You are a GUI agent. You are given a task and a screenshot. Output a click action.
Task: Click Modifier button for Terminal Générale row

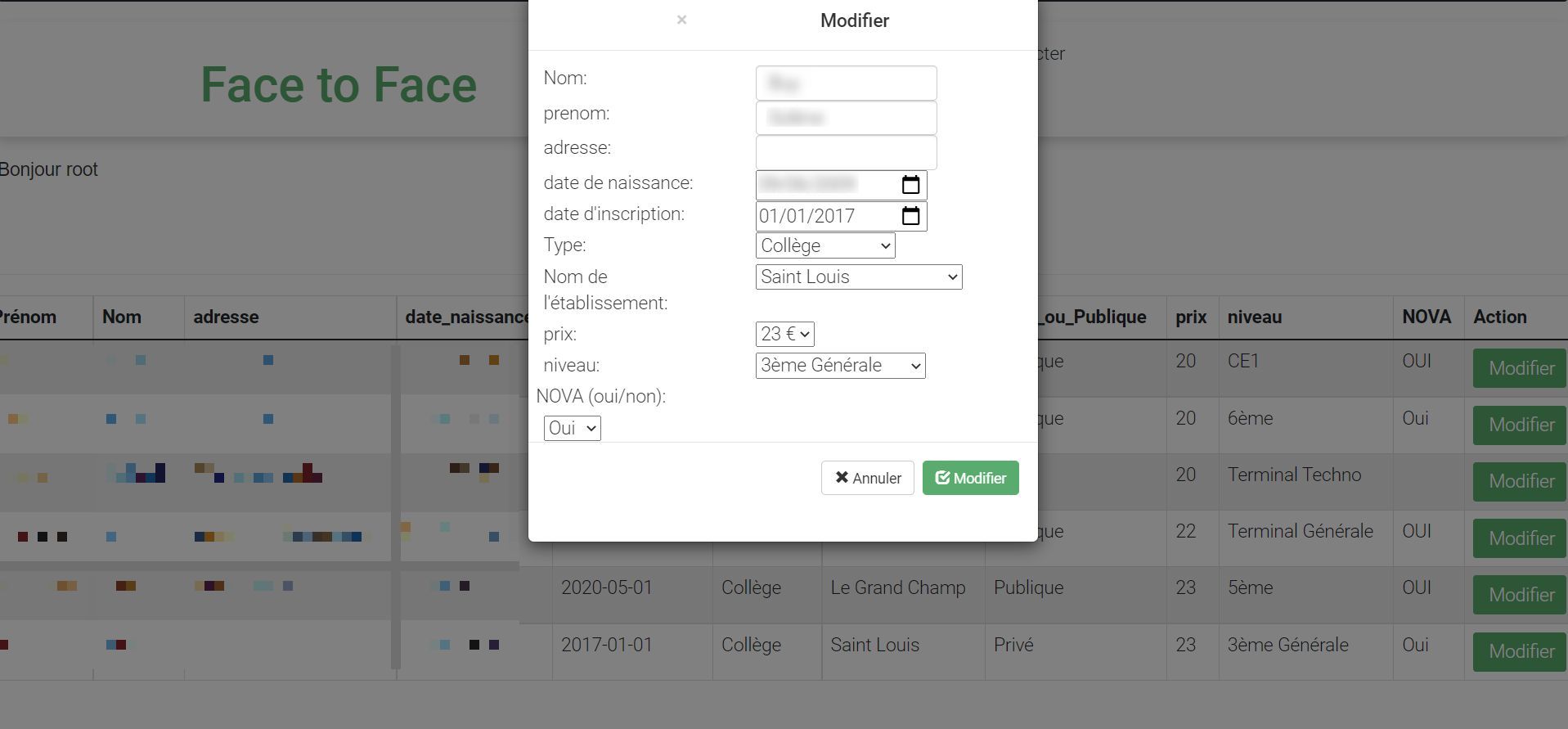pos(1521,538)
